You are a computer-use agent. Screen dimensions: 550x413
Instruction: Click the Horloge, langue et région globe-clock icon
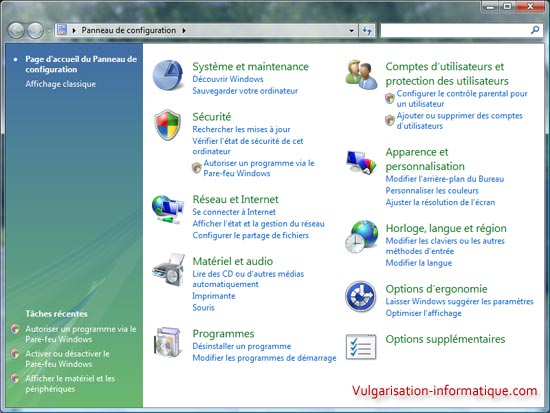pyautogui.click(x=362, y=237)
